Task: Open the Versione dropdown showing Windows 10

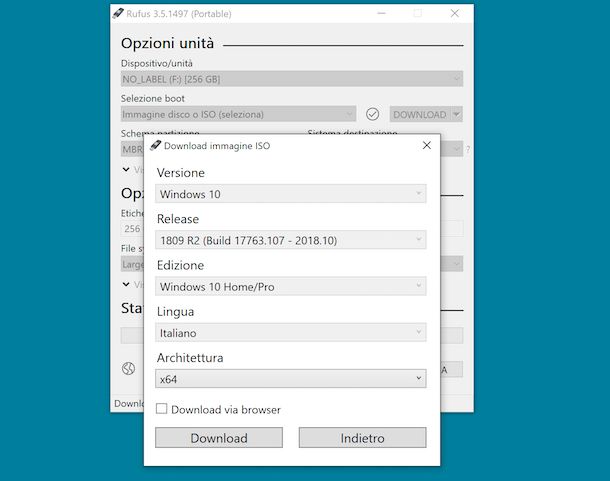Action: point(291,194)
